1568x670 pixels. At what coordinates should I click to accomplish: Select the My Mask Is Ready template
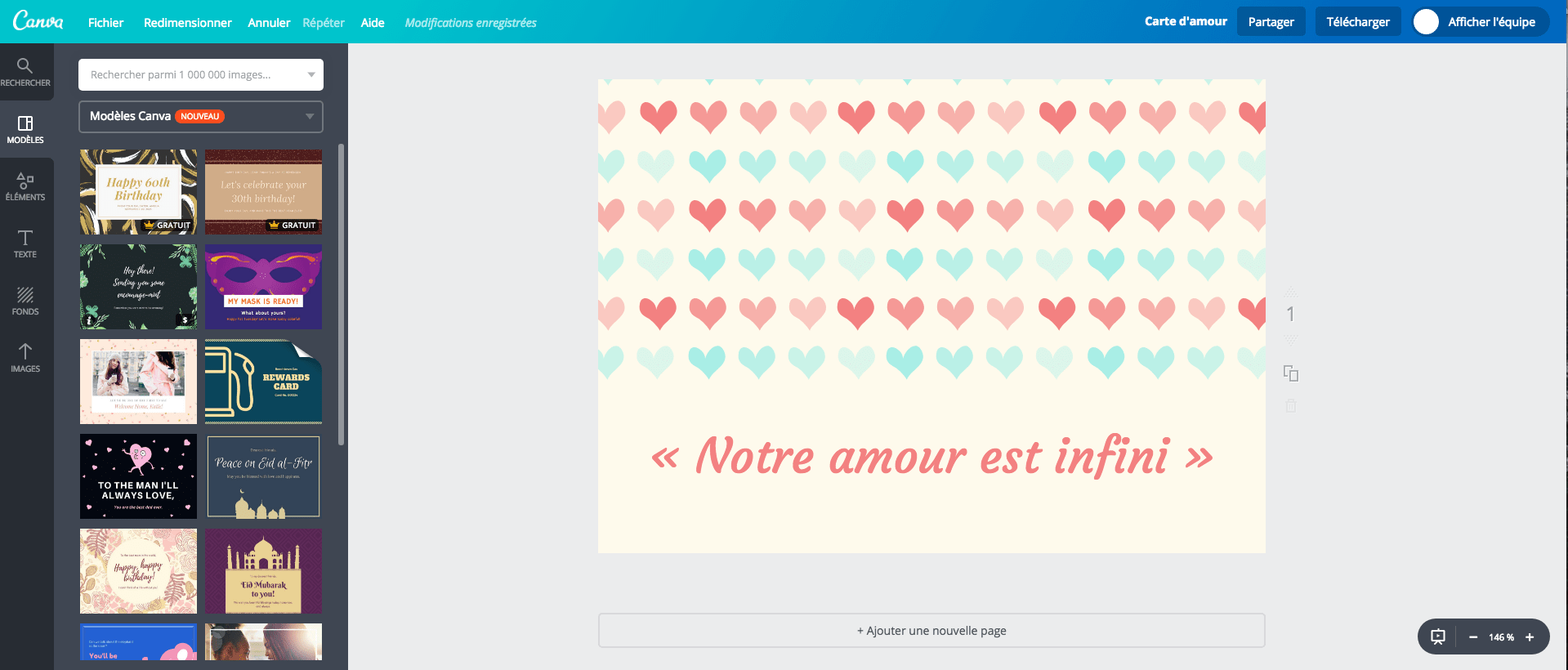point(263,287)
